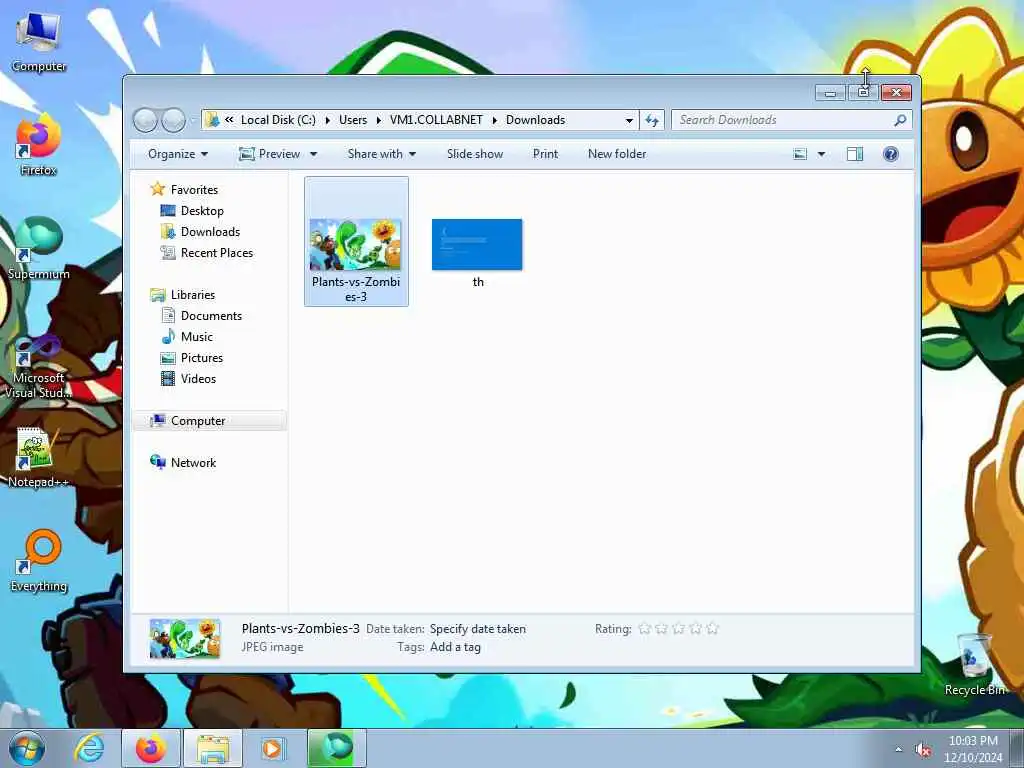
Task: Click the search magnifier icon
Action: [x=900, y=120]
